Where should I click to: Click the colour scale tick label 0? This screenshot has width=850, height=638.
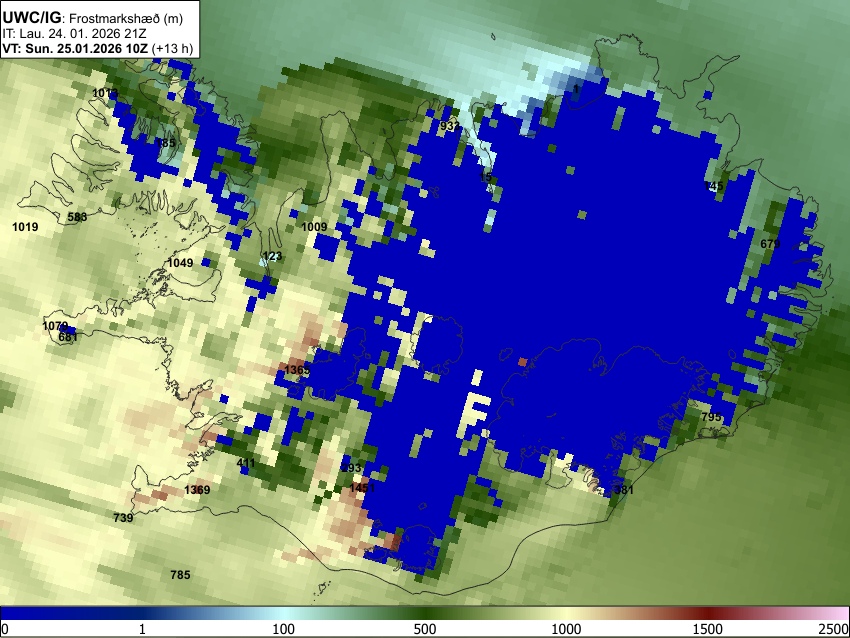(5, 629)
